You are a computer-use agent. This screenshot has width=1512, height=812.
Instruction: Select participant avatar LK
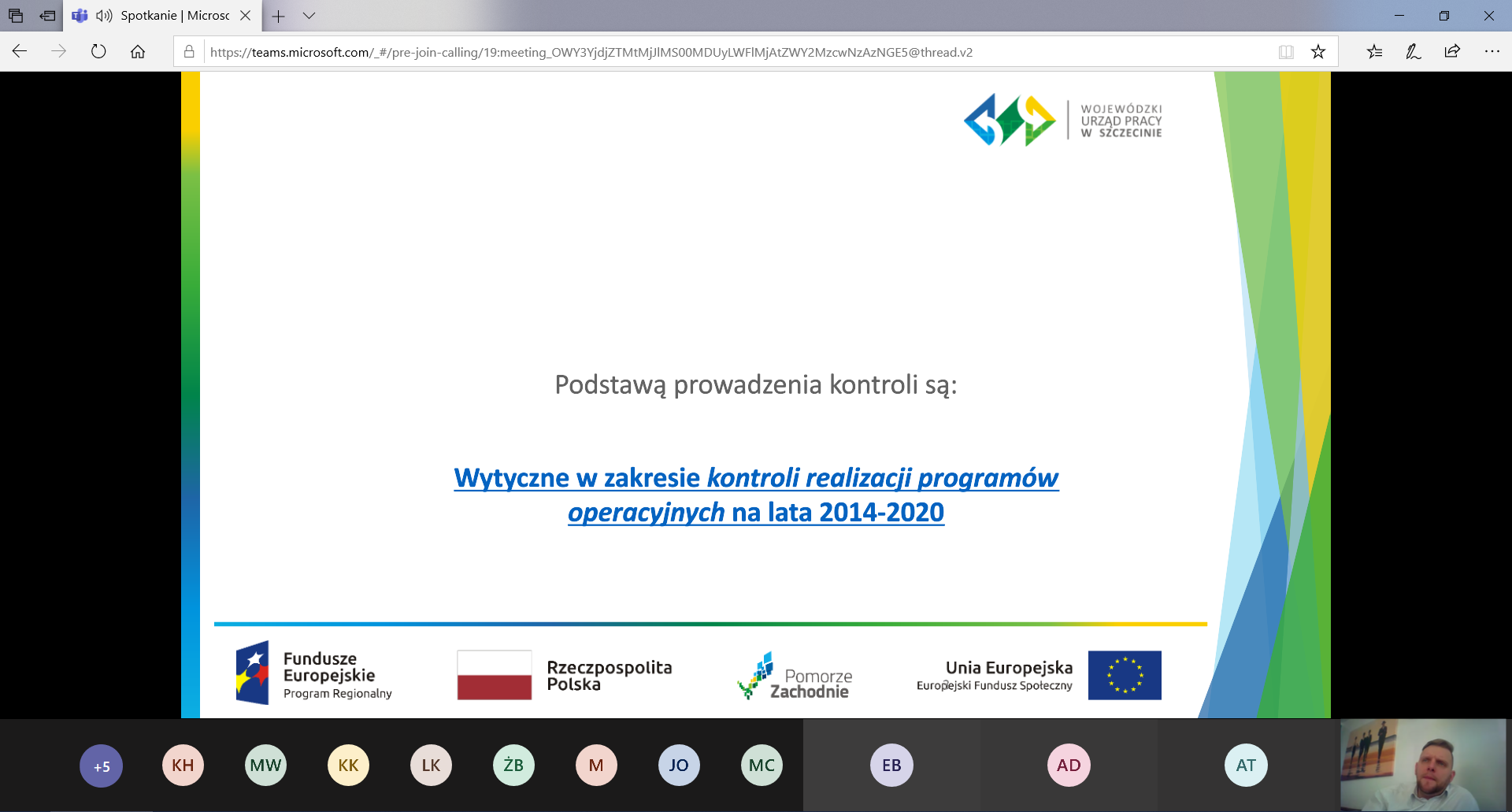pos(432,766)
